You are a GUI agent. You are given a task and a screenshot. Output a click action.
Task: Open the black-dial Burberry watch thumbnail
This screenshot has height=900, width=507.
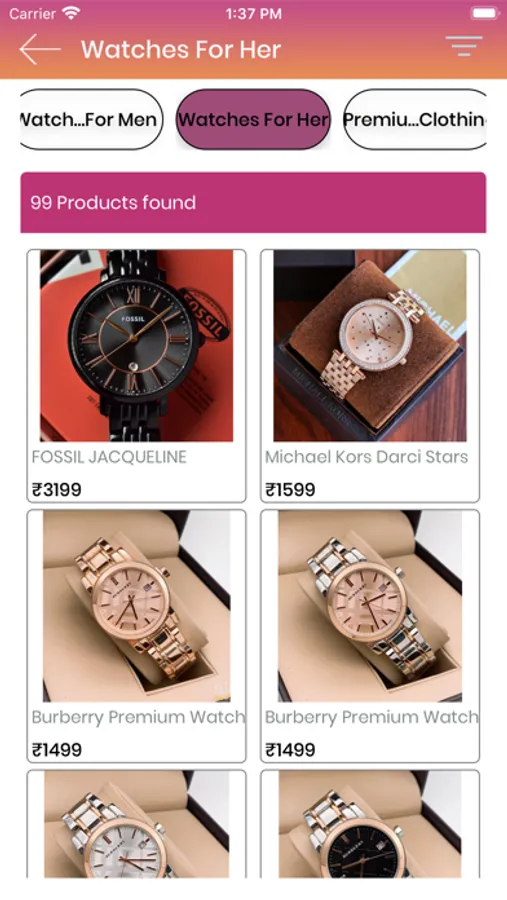tap(370, 824)
